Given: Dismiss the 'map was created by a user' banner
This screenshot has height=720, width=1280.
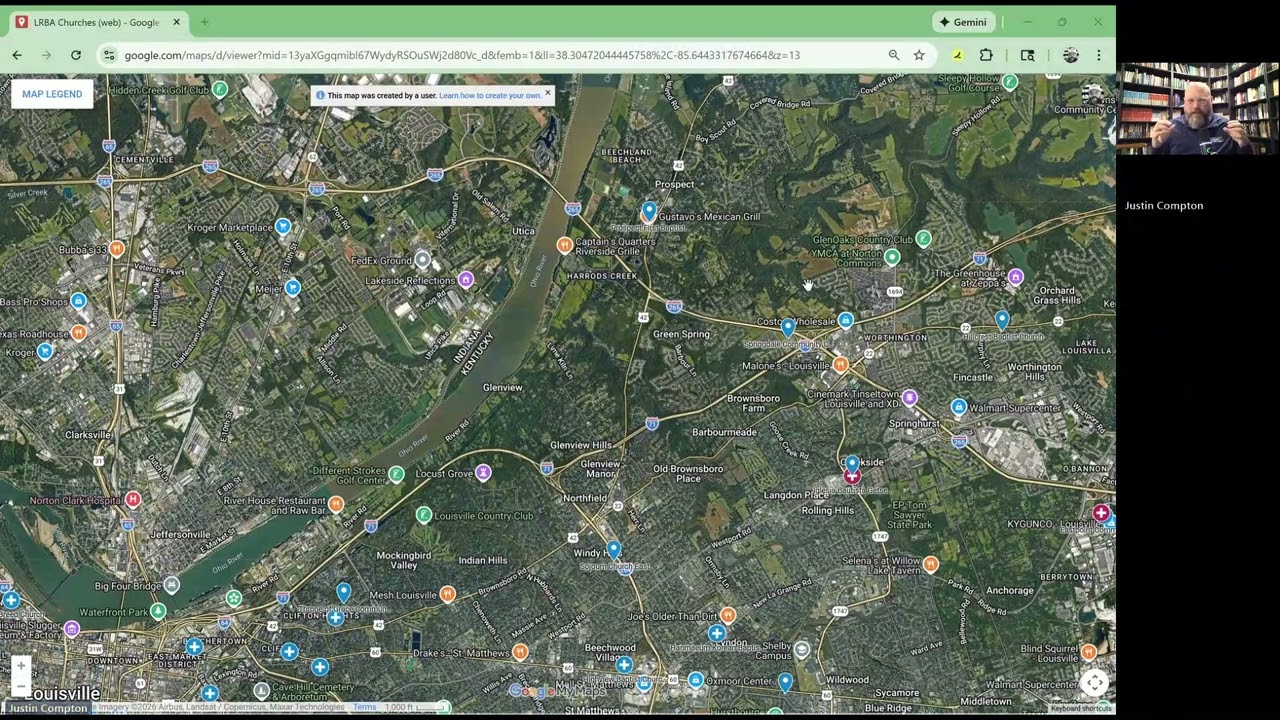Looking at the screenshot, I should coord(547,92).
